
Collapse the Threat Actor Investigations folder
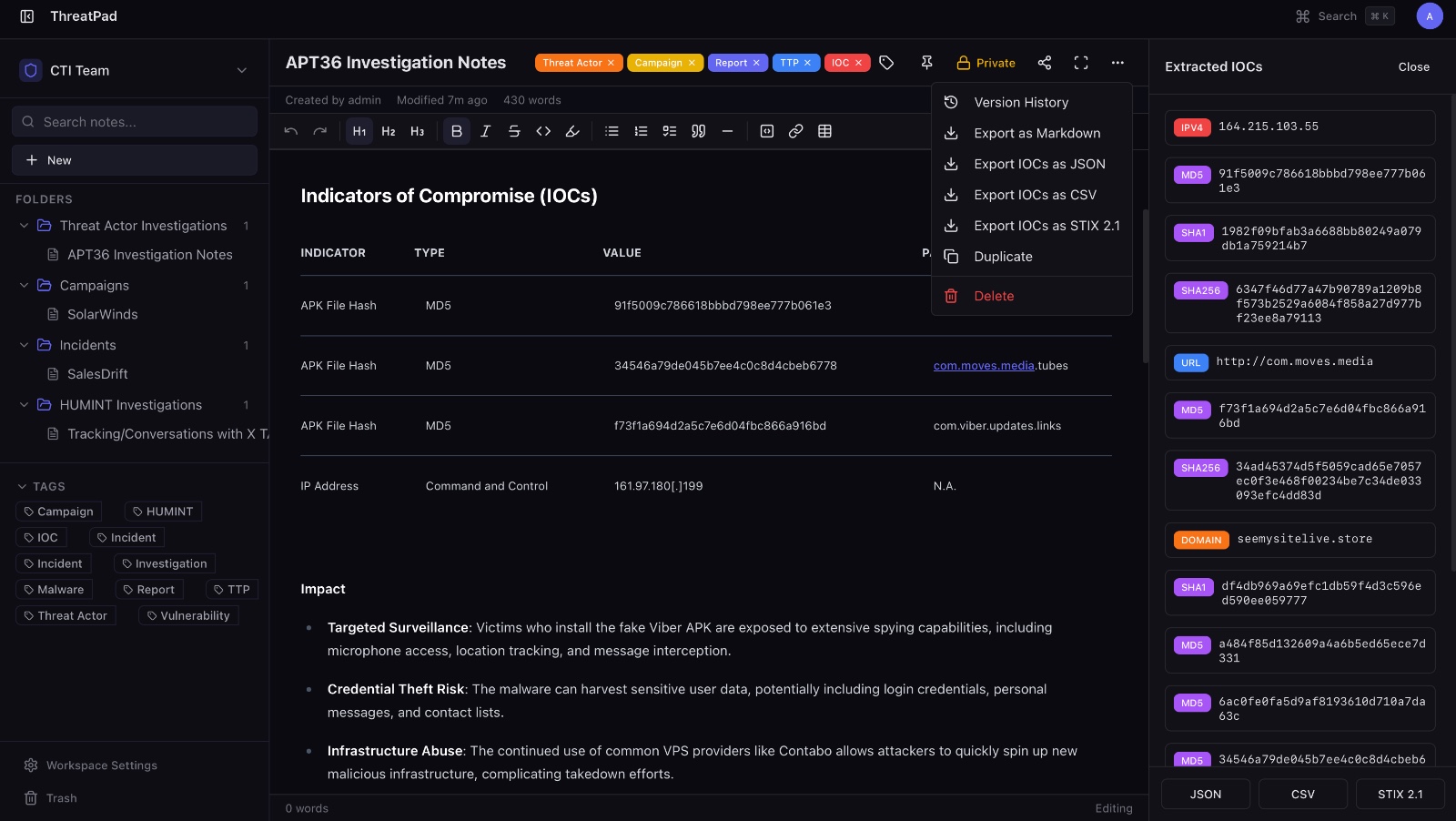pos(24,226)
